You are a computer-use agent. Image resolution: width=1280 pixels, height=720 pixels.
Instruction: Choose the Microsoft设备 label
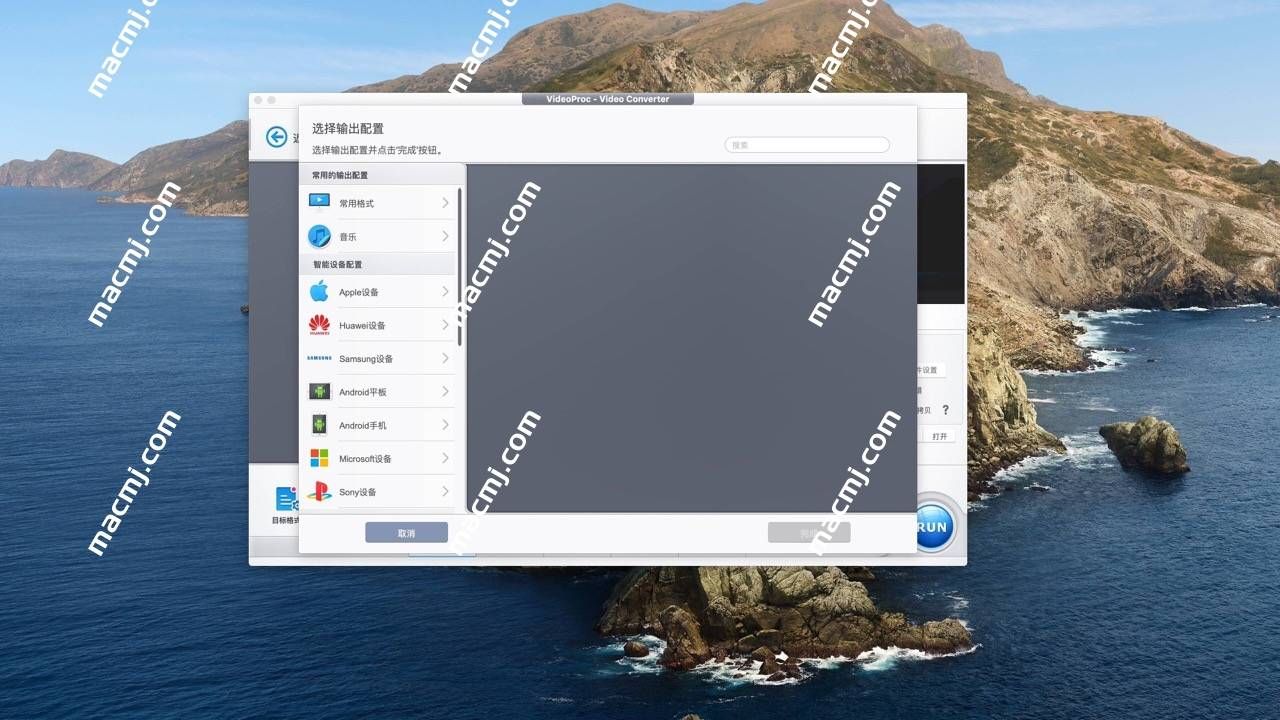coord(365,459)
